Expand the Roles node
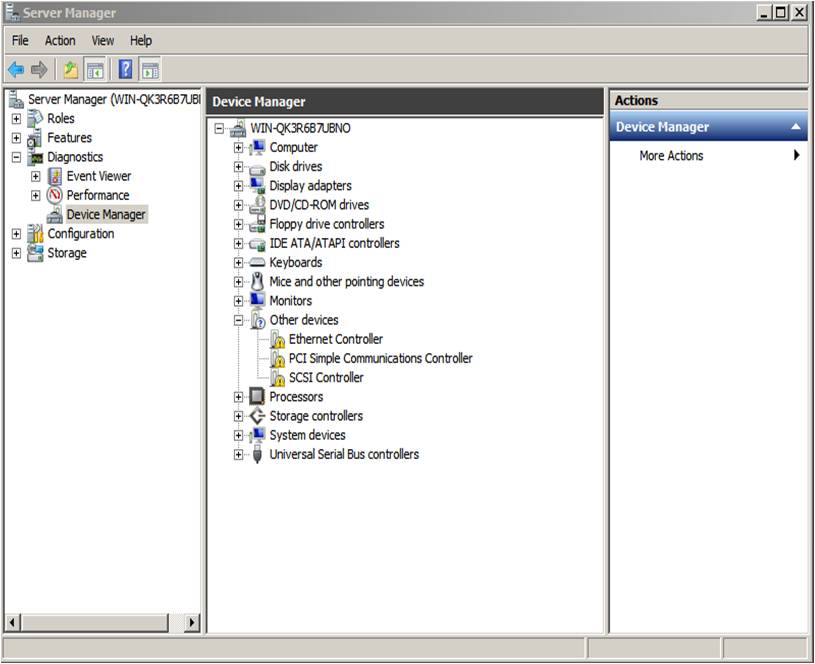815x664 pixels. click(x=16, y=119)
